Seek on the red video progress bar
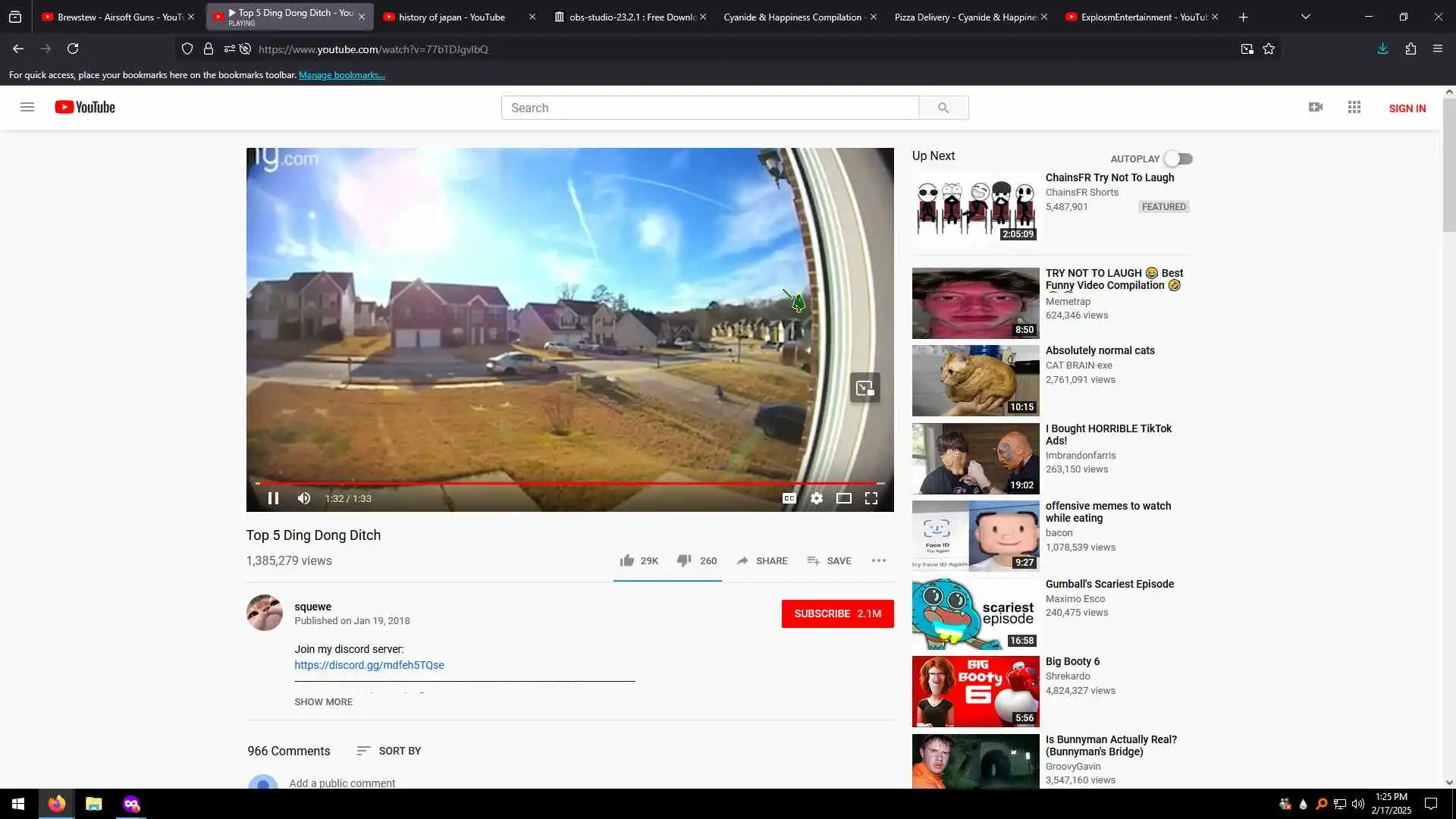 [x=569, y=483]
